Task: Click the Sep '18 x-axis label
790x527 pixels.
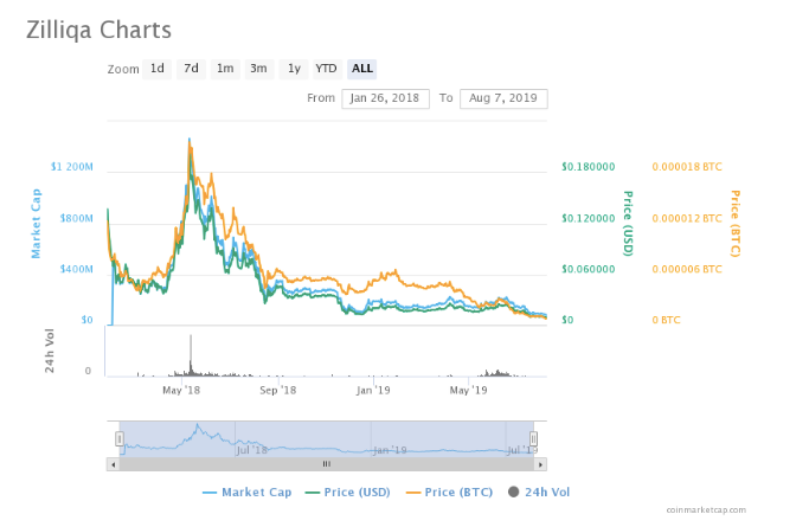Action: click(x=278, y=390)
